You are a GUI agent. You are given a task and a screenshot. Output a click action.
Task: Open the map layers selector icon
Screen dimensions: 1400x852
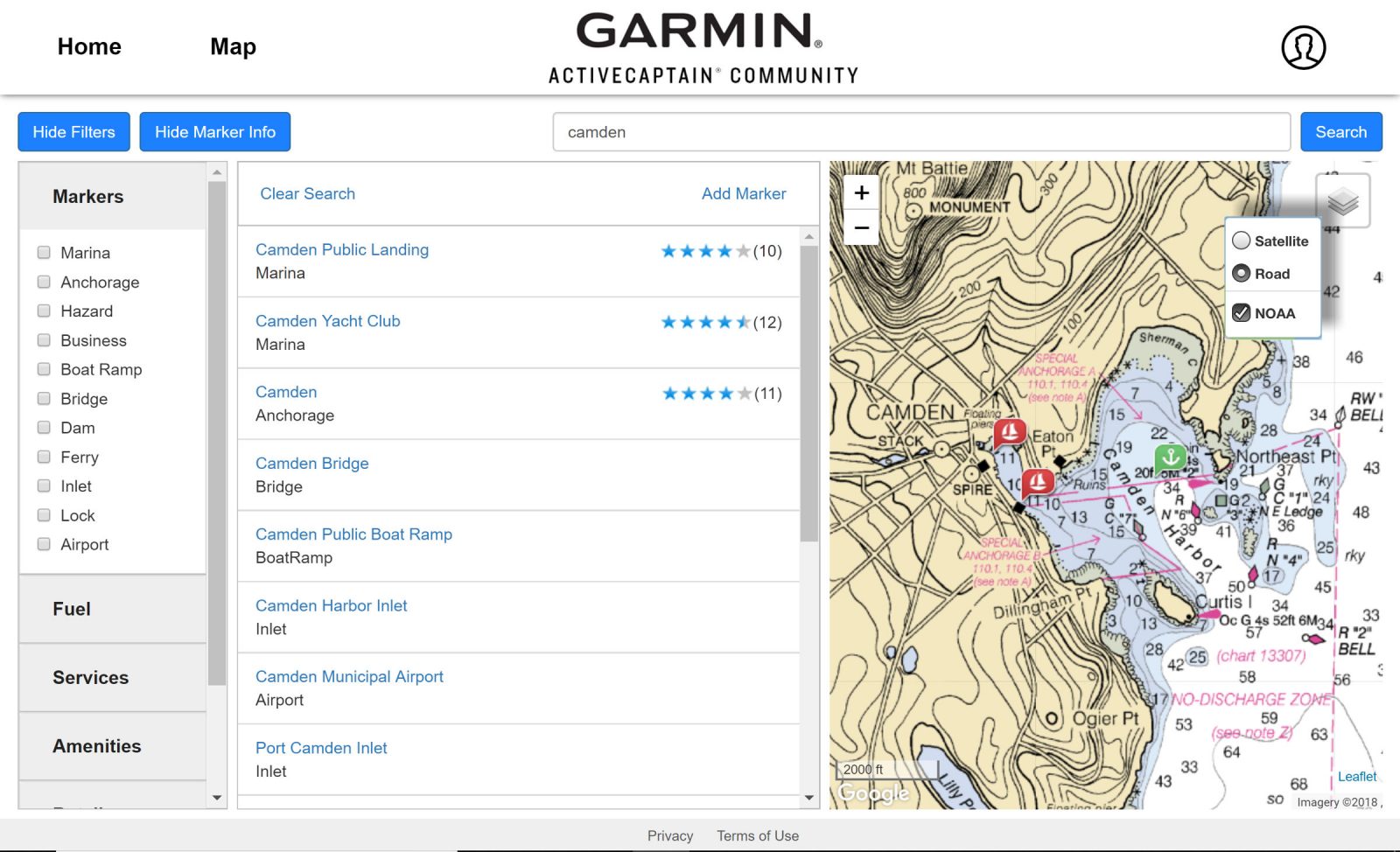coord(1344,199)
